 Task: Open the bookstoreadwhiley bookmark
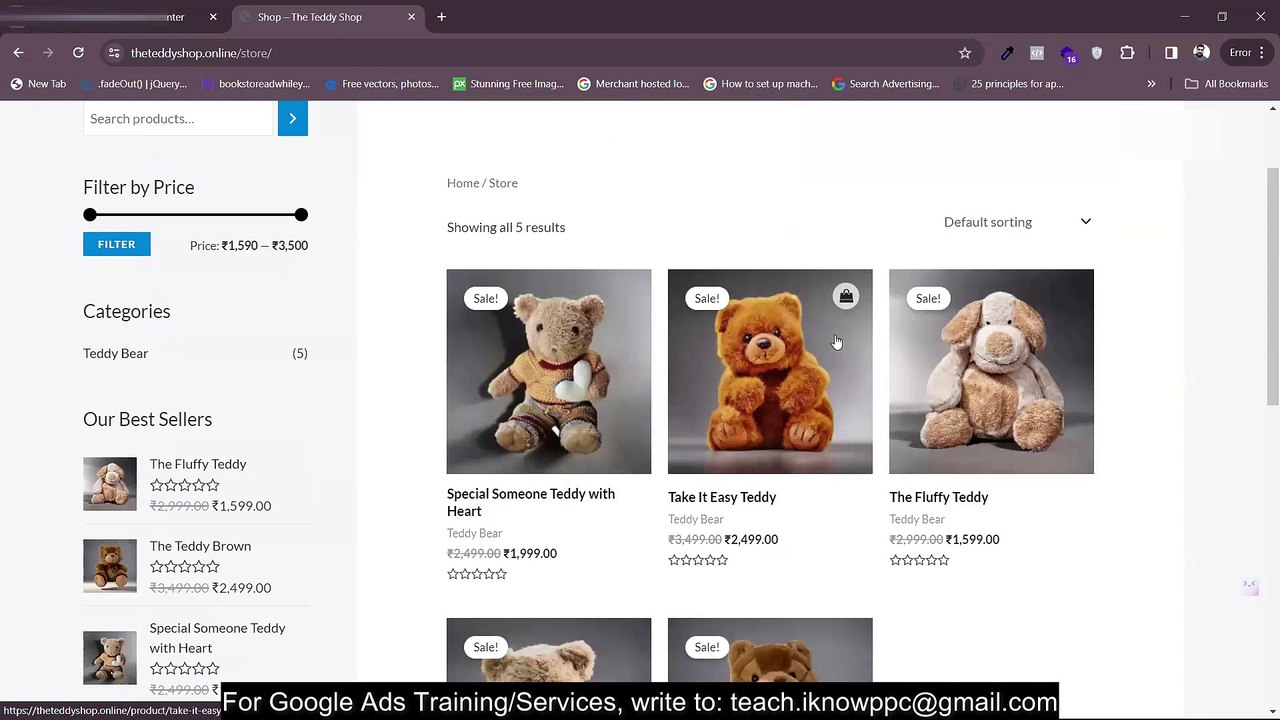255,84
